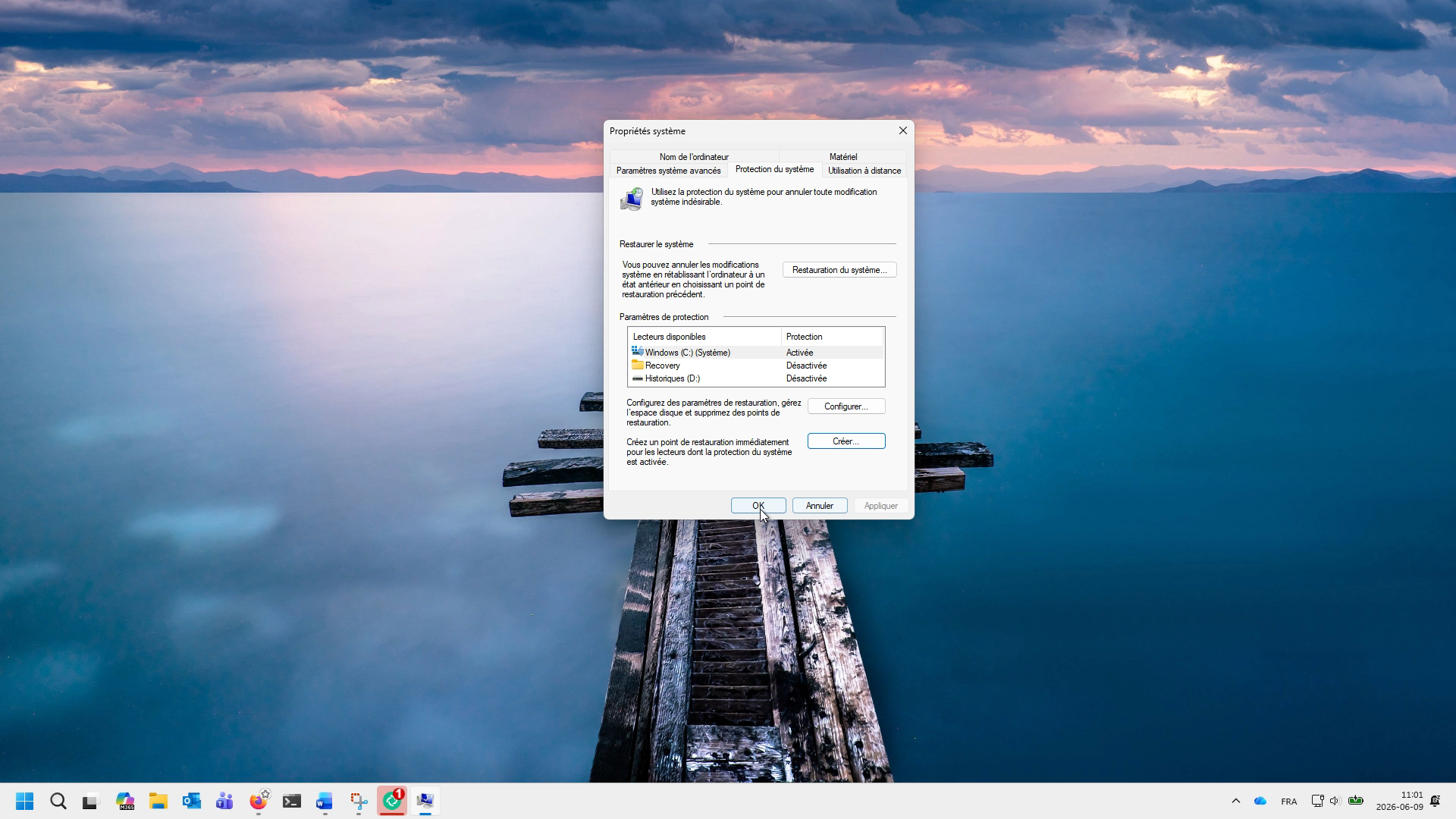The width and height of the screenshot is (1456, 819).
Task: Click Recovery folder icon in list
Action: point(638,365)
